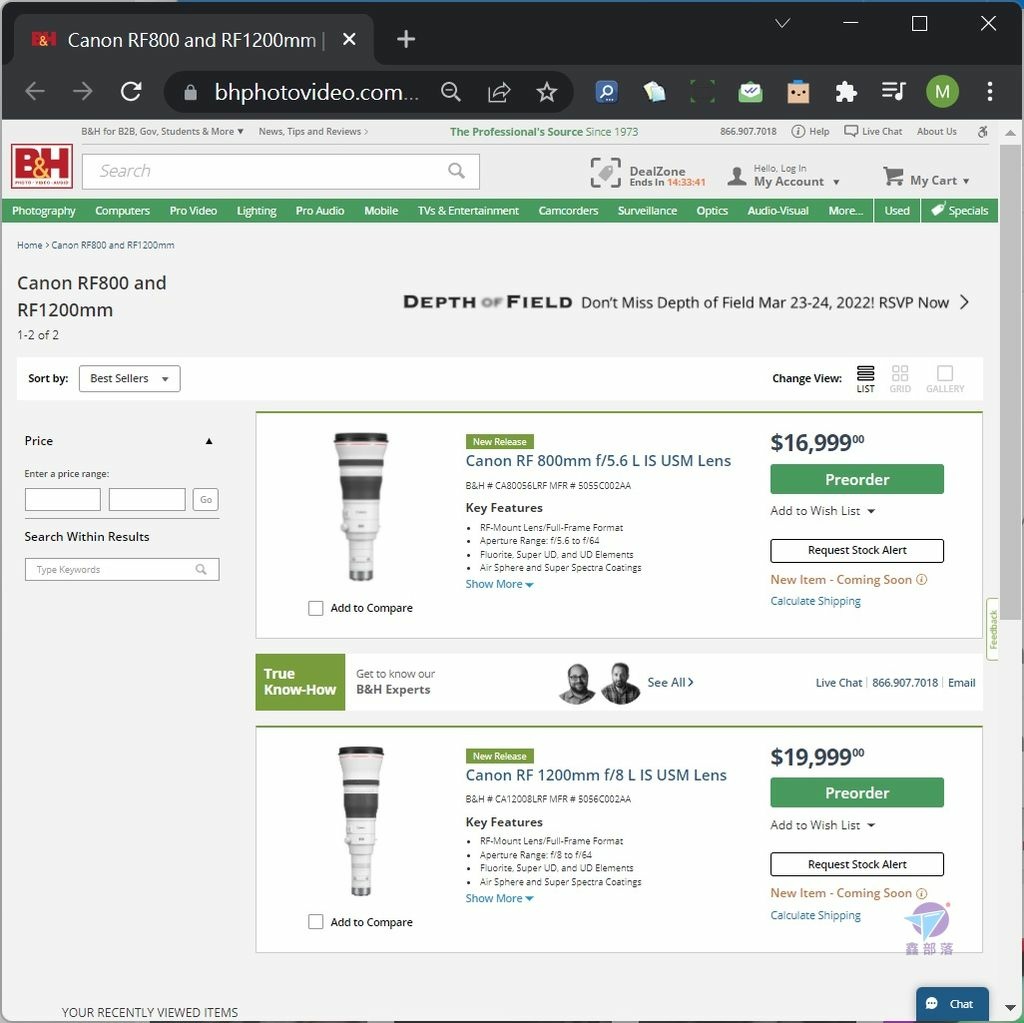Click the browser back arrow
Image resolution: width=1024 pixels, height=1023 pixels.
point(35,91)
